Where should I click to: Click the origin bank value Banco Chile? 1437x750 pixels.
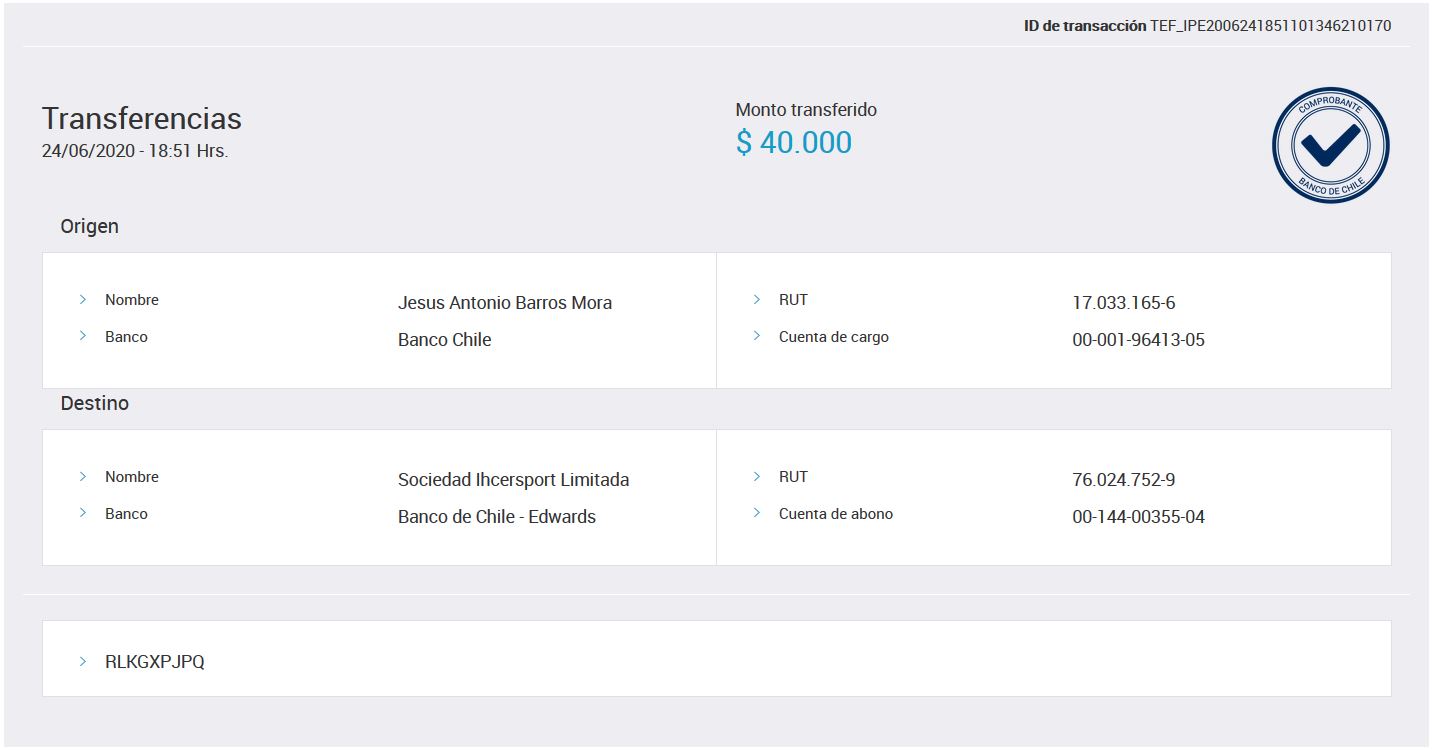(x=445, y=340)
